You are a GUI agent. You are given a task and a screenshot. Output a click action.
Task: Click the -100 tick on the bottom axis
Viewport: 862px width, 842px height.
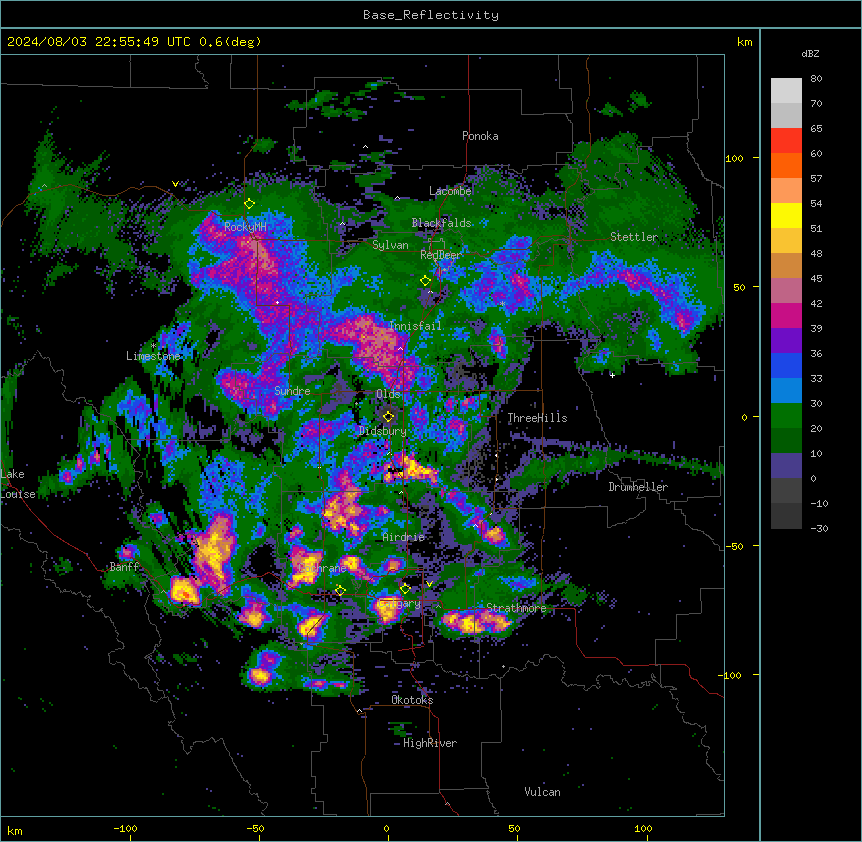point(125,828)
